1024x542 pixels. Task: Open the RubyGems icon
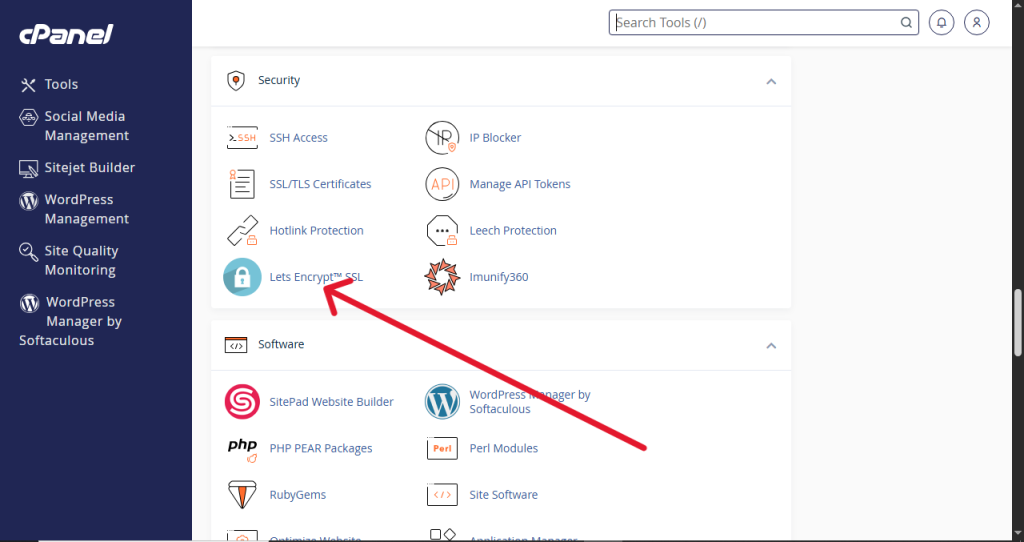tap(242, 495)
